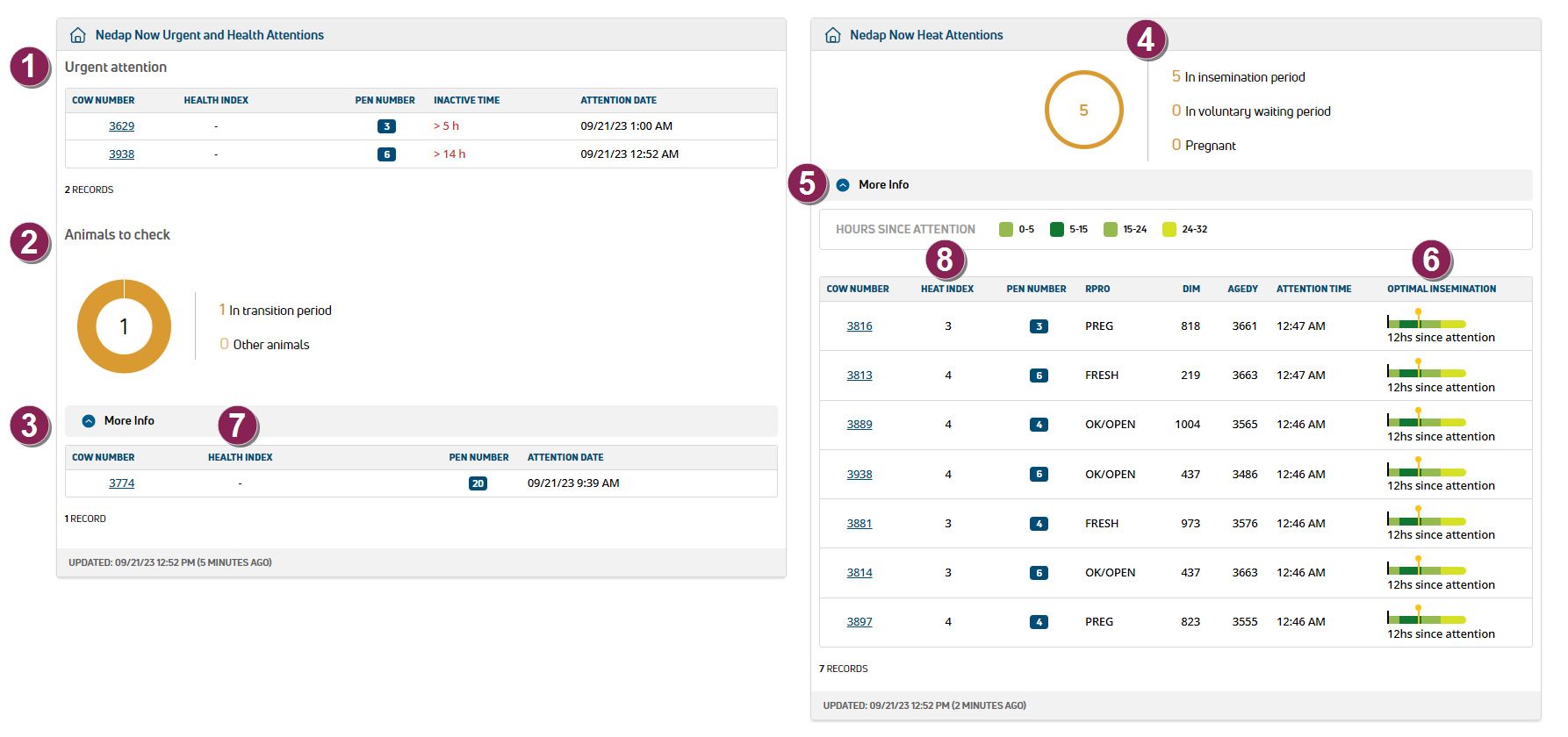Viewport: 1568px width, 737px height.
Task: Click pen badge 4 in cow 3889 row
Action: click(x=1039, y=425)
